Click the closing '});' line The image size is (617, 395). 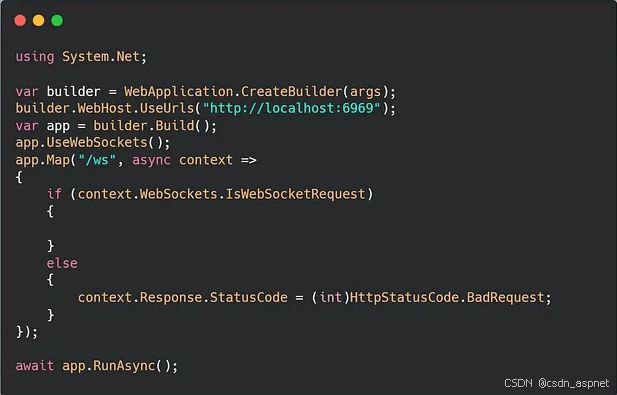click(x=27, y=332)
